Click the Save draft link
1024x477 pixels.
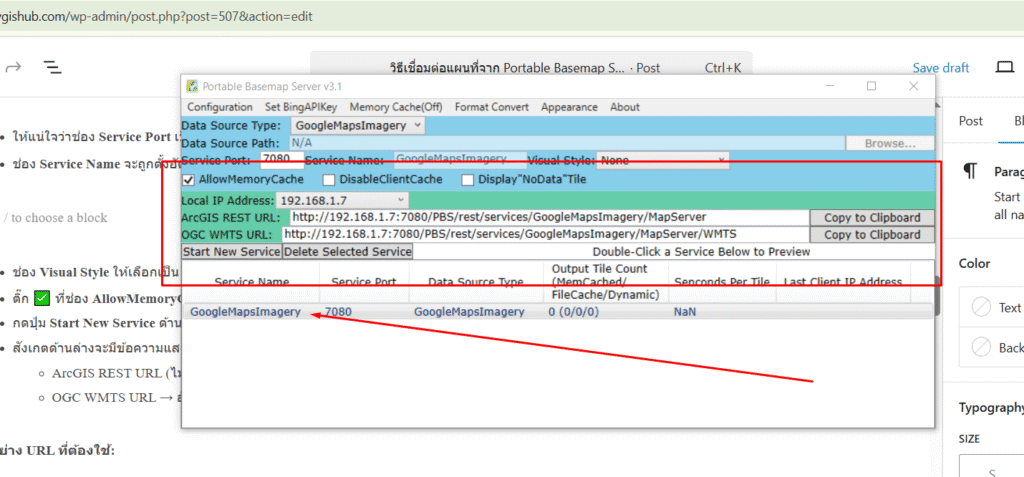pos(940,68)
